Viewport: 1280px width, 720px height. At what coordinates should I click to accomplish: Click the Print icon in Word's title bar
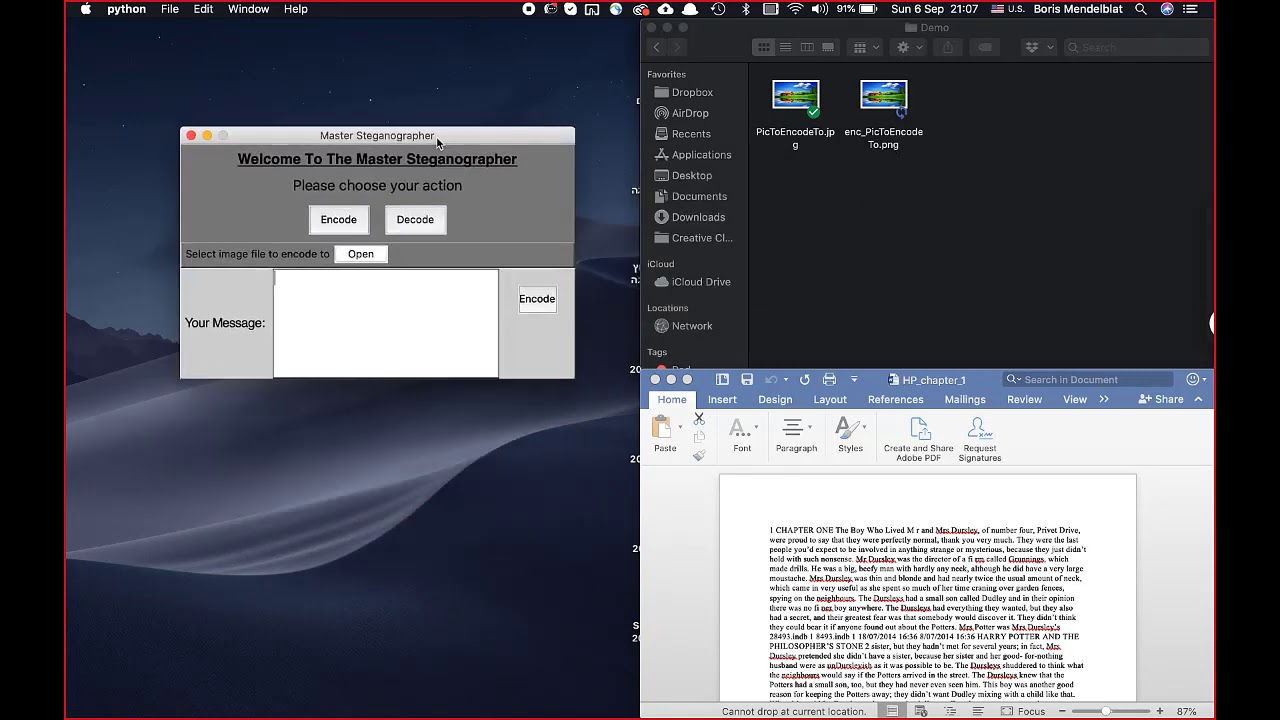[829, 380]
